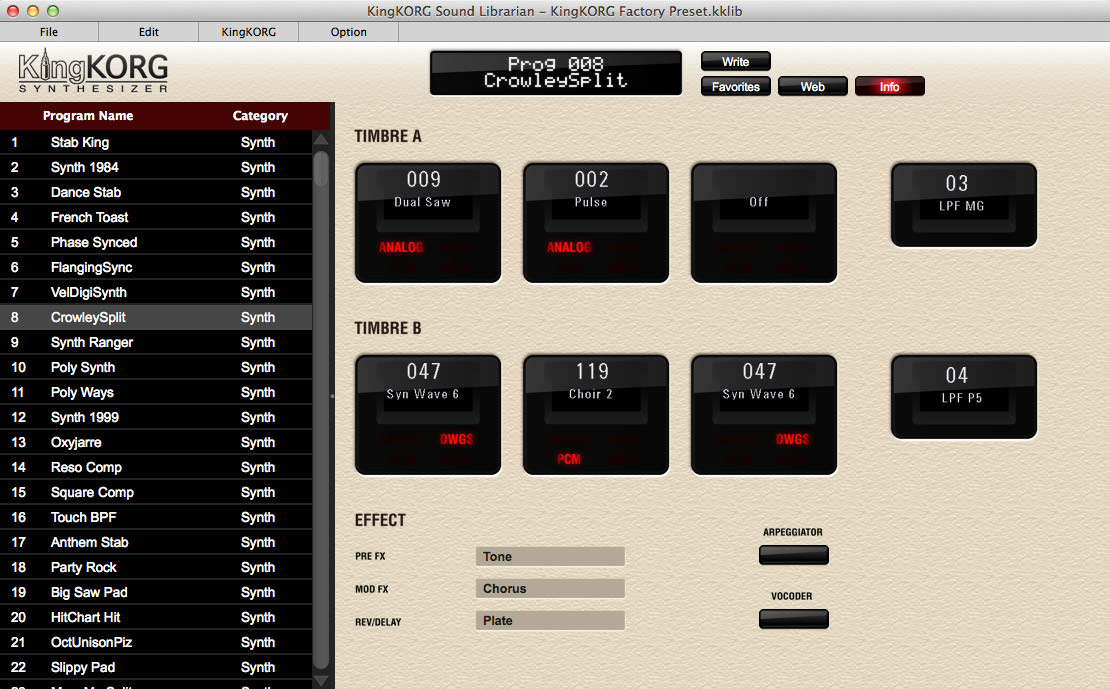Open the PRE FX Tone selector
This screenshot has width=1110, height=689.
(x=549, y=557)
